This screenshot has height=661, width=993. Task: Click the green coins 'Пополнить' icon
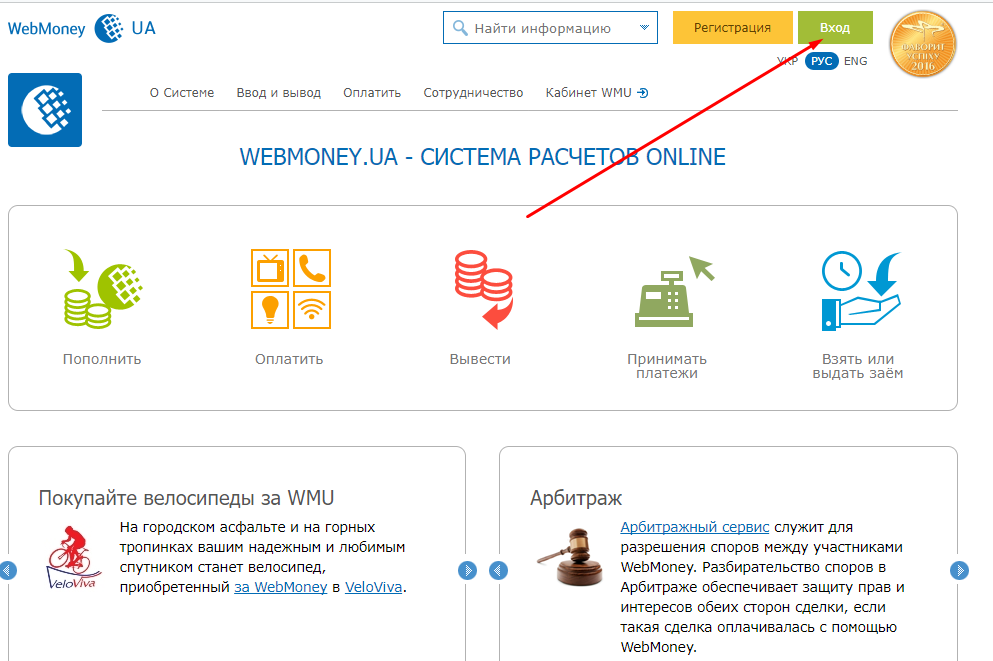click(x=103, y=289)
